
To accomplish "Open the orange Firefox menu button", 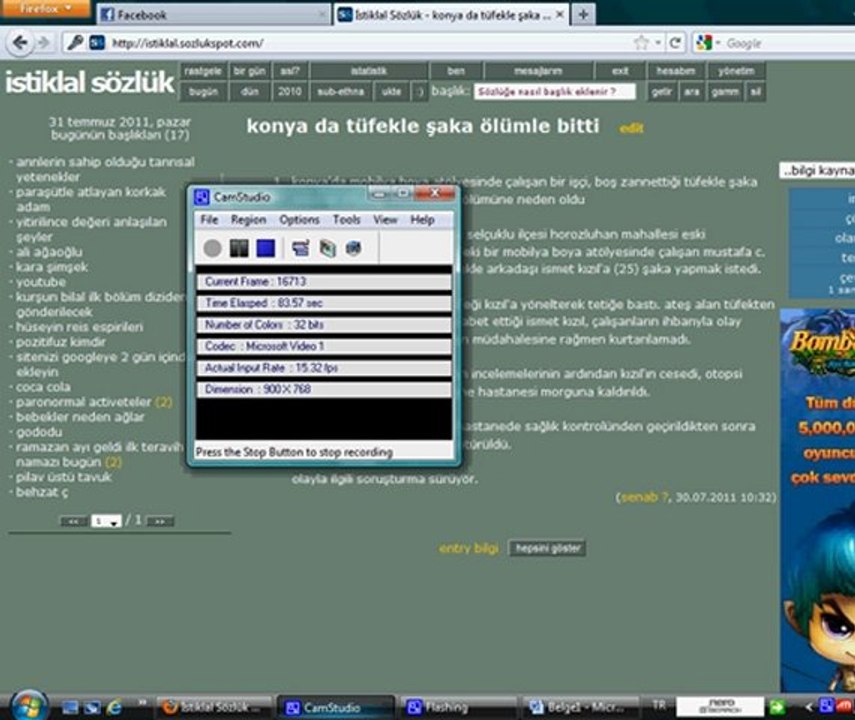I will (45, 8).
